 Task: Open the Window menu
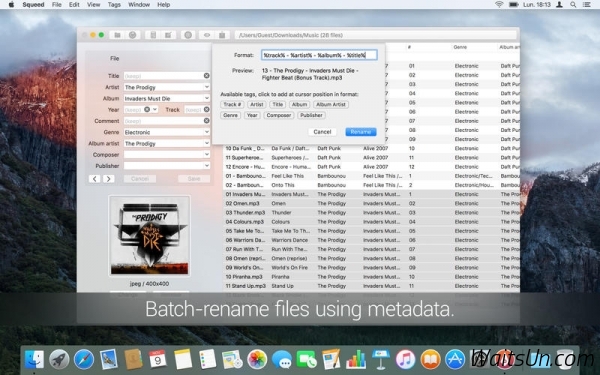tap(139, 5)
